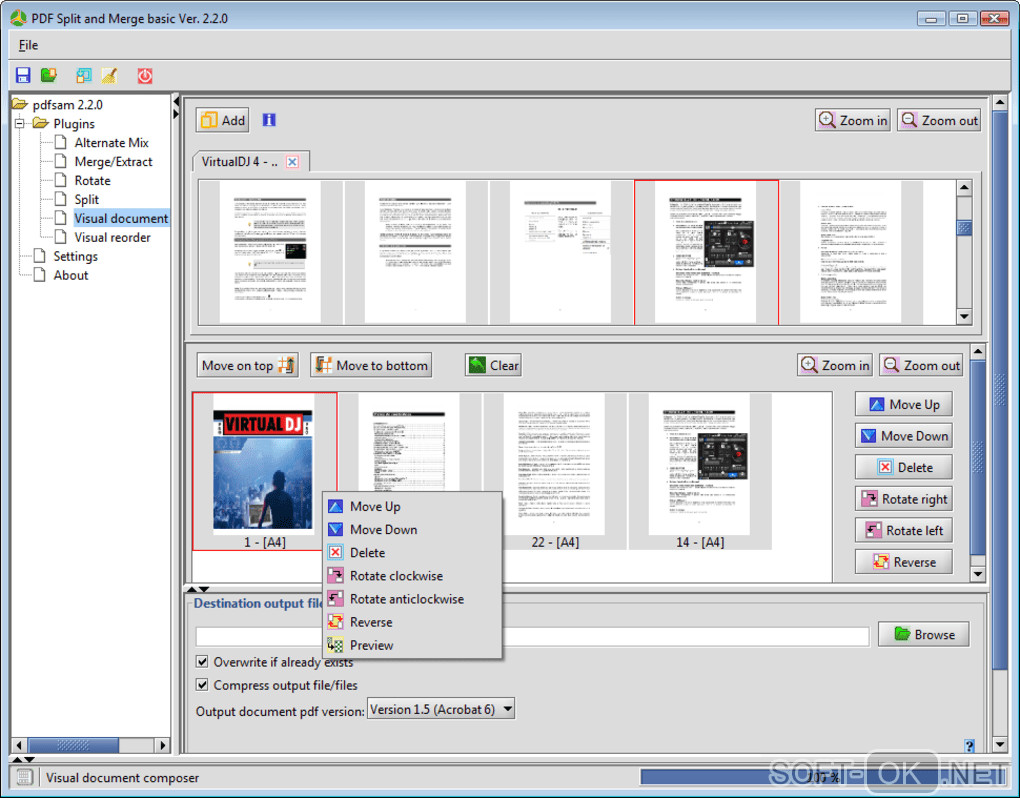Select Alternate Mix plugin in tree
Viewport: 1020px width, 798px height.
111,142
